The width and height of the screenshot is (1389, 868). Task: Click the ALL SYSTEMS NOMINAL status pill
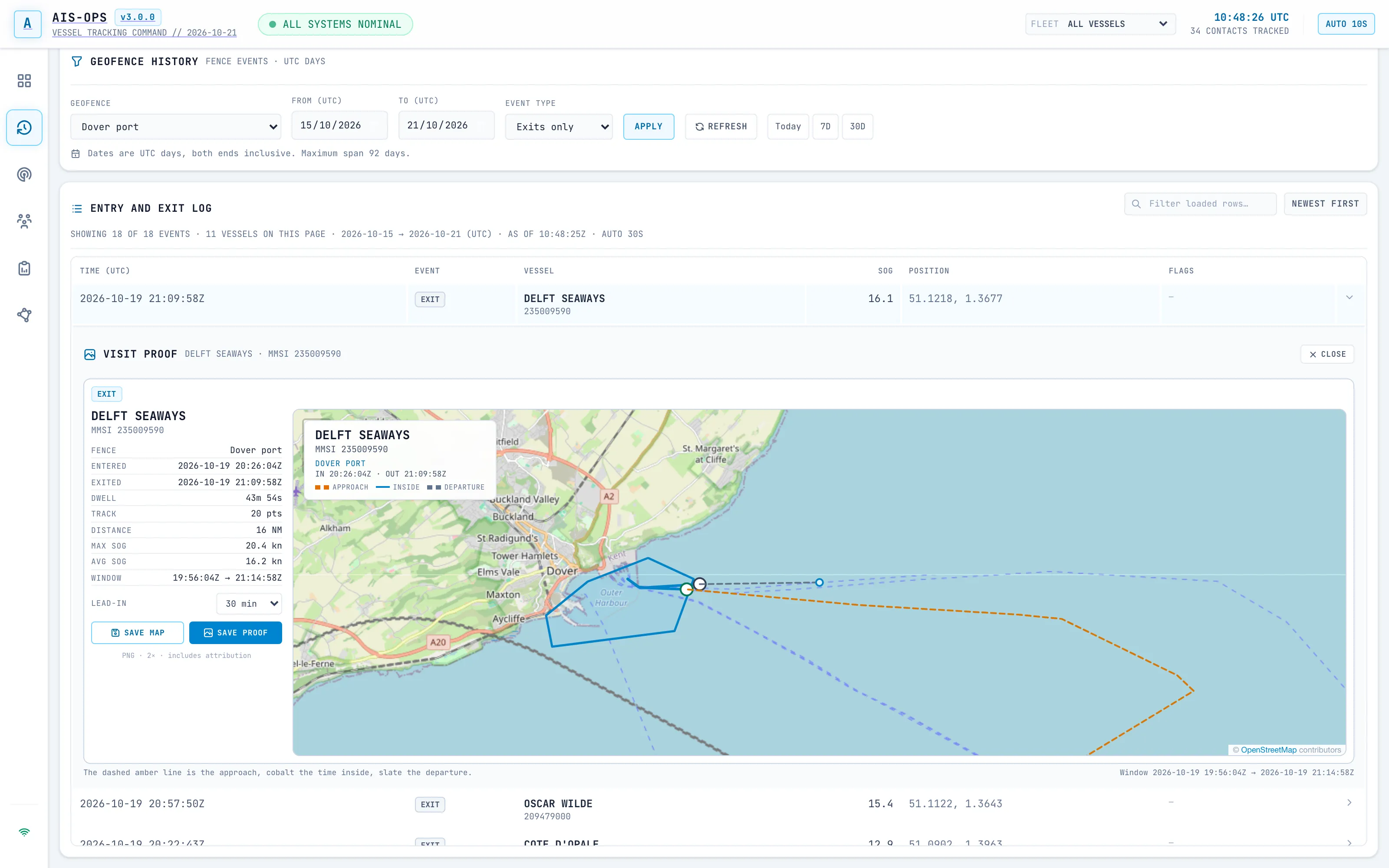pyautogui.click(x=335, y=24)
